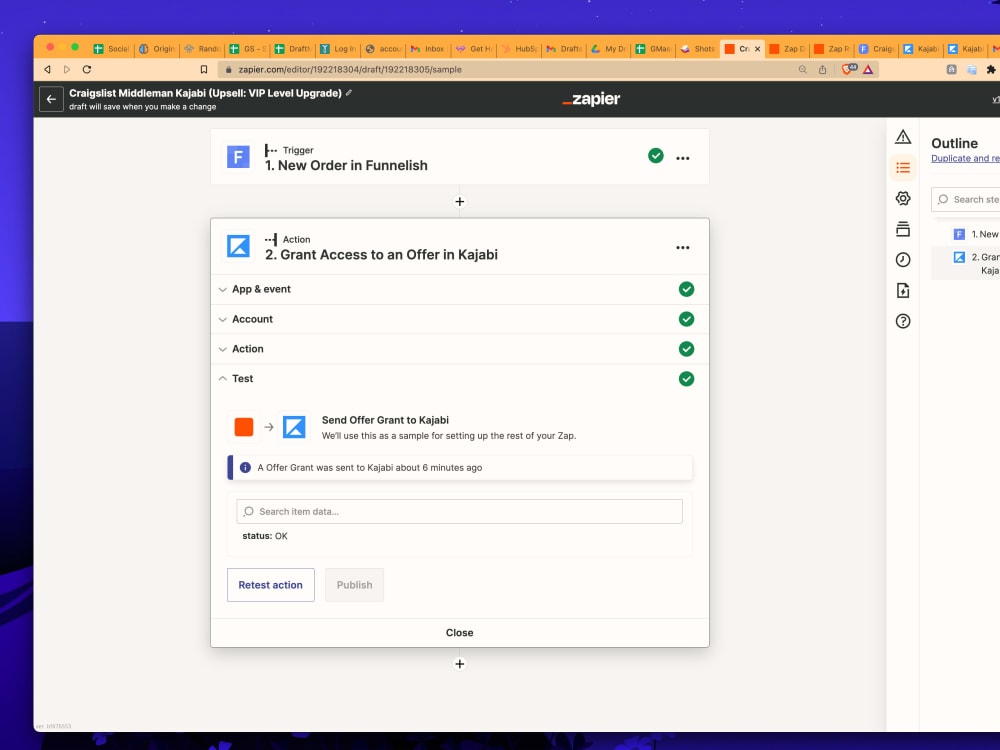Viewport: 1000px width, 750px height.
Task: Select the Outline icon in the right sidebar
Action: click(903, 168)
